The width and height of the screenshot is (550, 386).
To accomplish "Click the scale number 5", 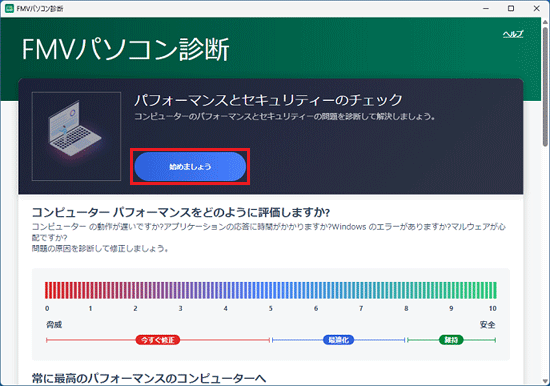I will click(270, 308).
